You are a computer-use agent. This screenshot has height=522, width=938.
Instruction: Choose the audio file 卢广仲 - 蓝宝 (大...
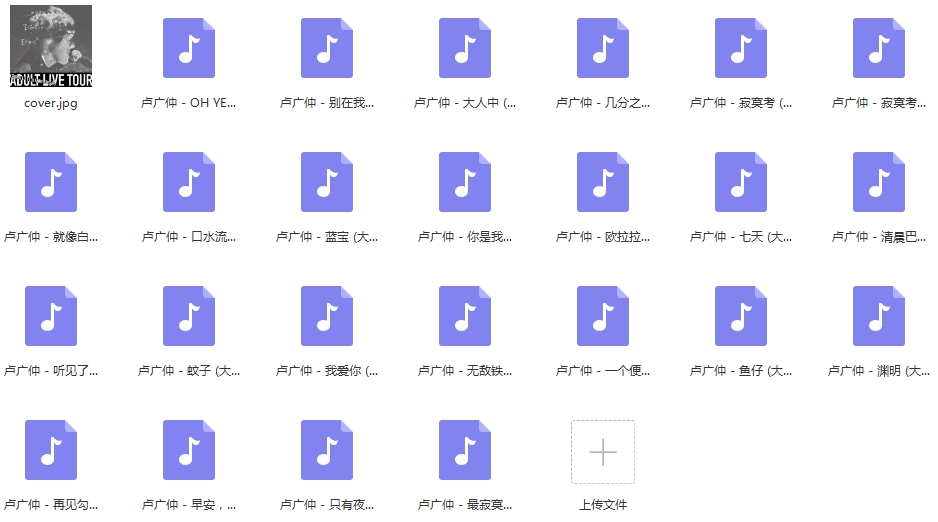pyautogui.click(x=327, y=182)
